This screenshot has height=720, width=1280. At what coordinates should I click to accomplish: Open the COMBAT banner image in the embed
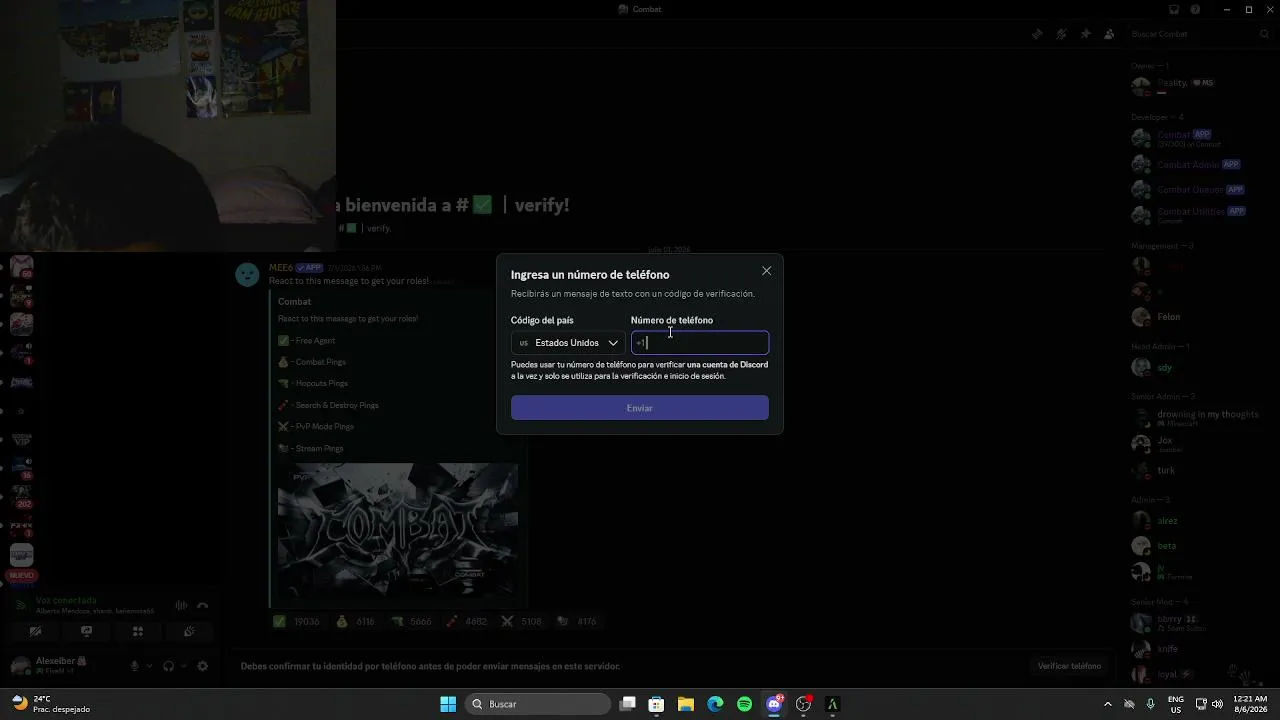[x=398, y=529]
